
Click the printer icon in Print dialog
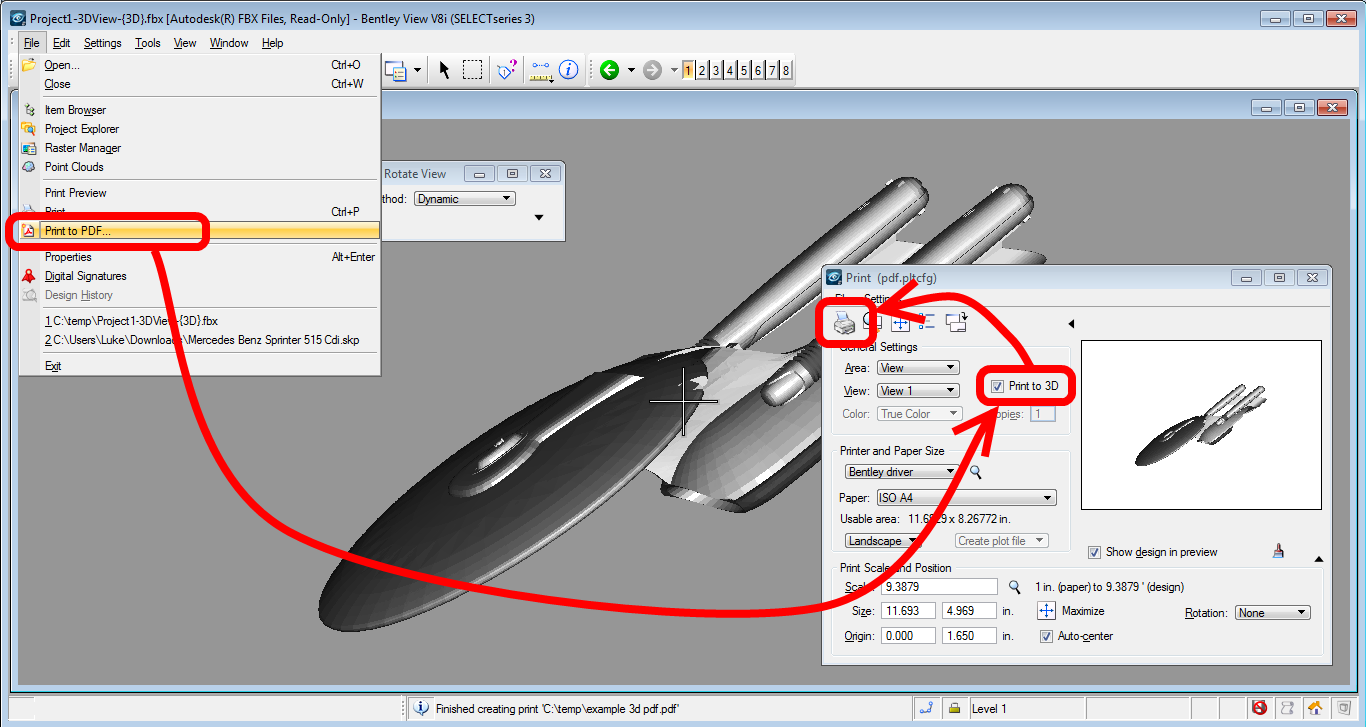pos(844,322)
